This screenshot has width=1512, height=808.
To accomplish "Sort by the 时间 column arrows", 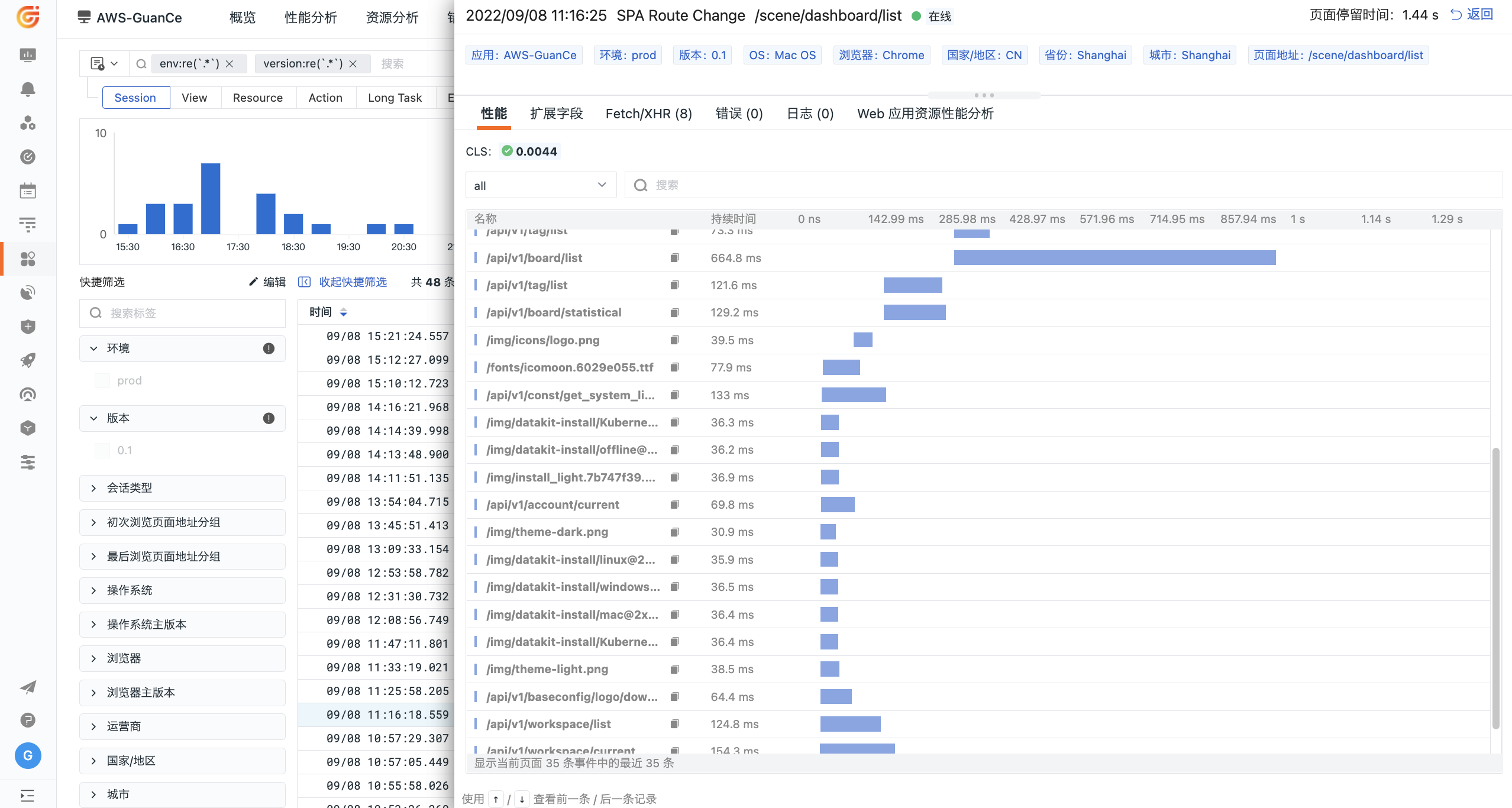I will tap(344, 312).
